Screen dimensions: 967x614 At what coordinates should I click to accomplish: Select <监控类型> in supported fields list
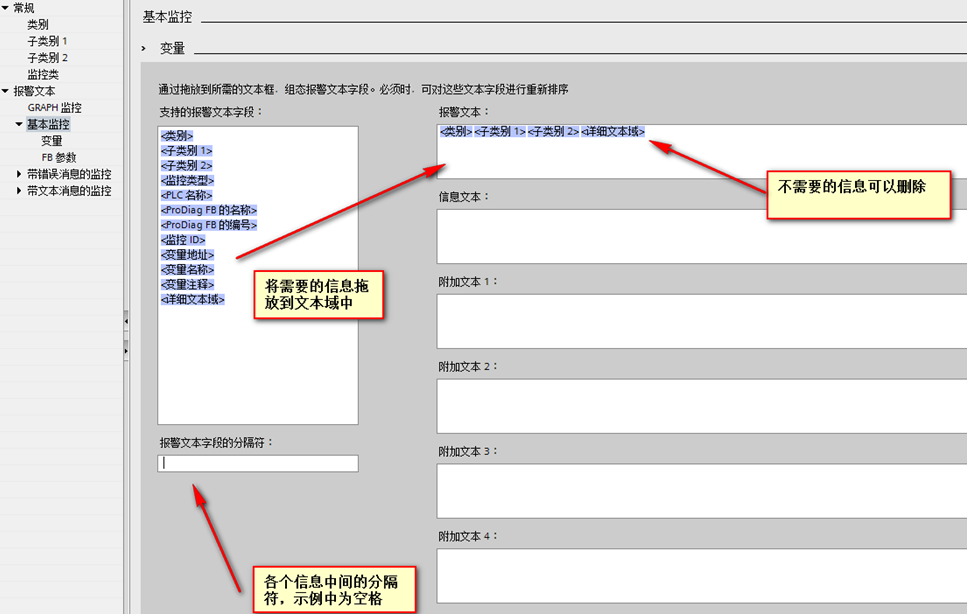[187, 180]
